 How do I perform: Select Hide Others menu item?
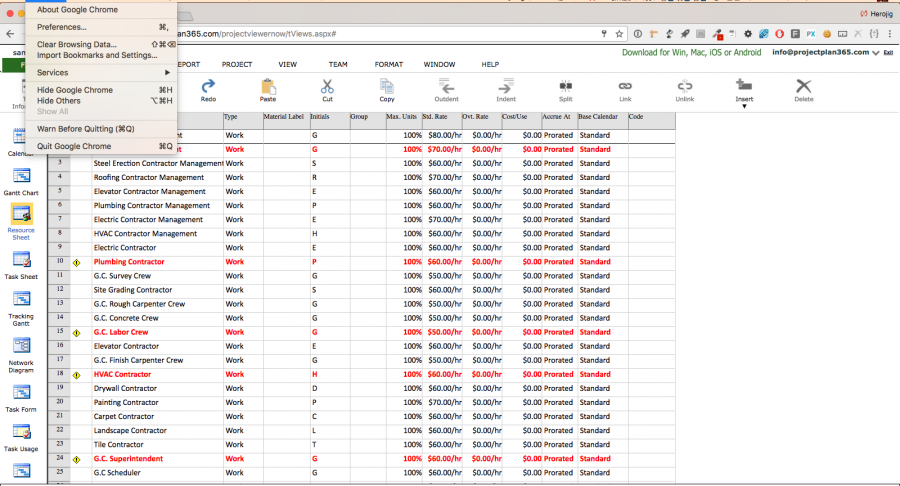click(x=101, y=100)
